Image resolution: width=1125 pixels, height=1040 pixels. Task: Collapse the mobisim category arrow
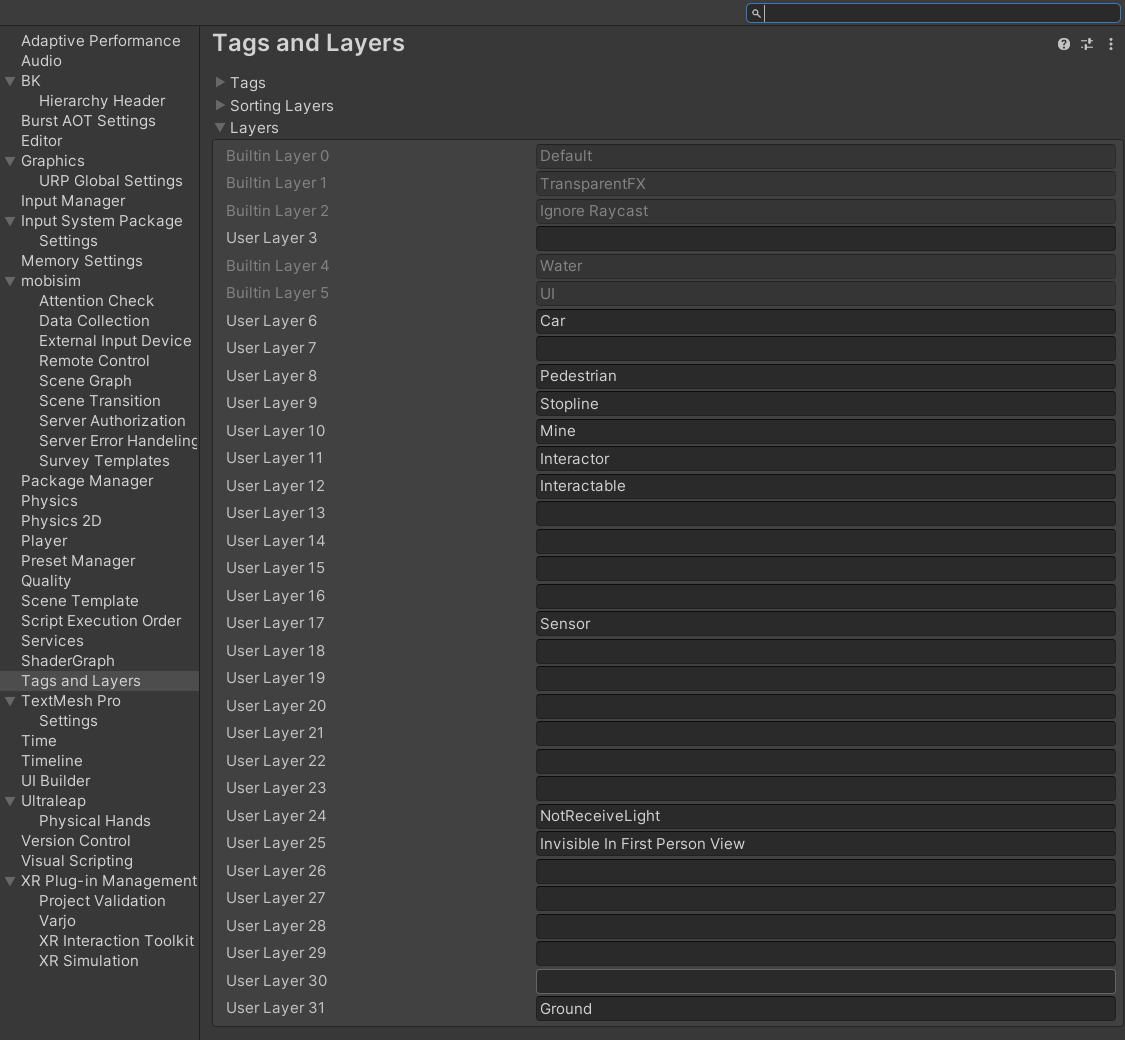[10, 281]
